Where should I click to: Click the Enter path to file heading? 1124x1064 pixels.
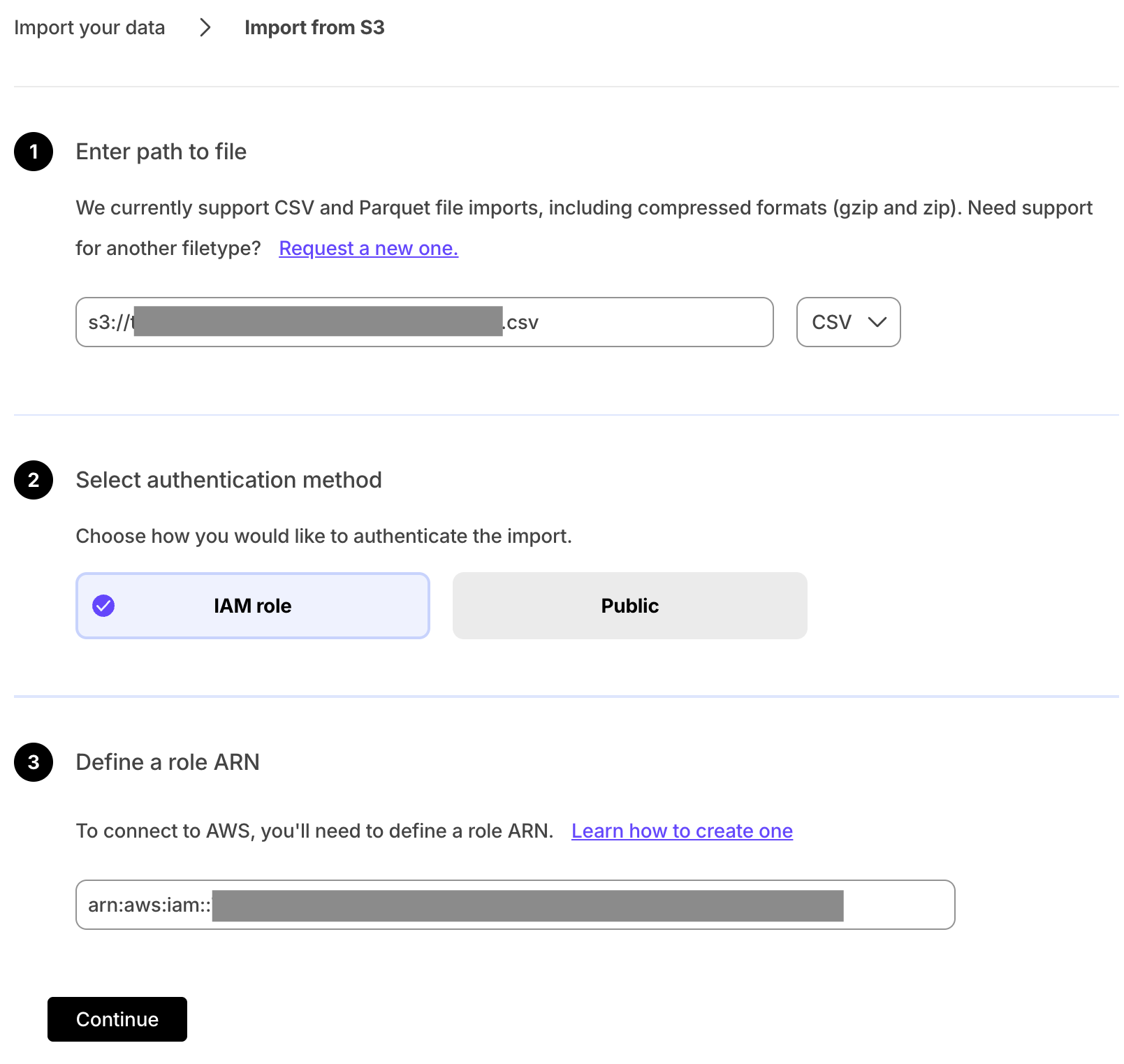point(161,152)
